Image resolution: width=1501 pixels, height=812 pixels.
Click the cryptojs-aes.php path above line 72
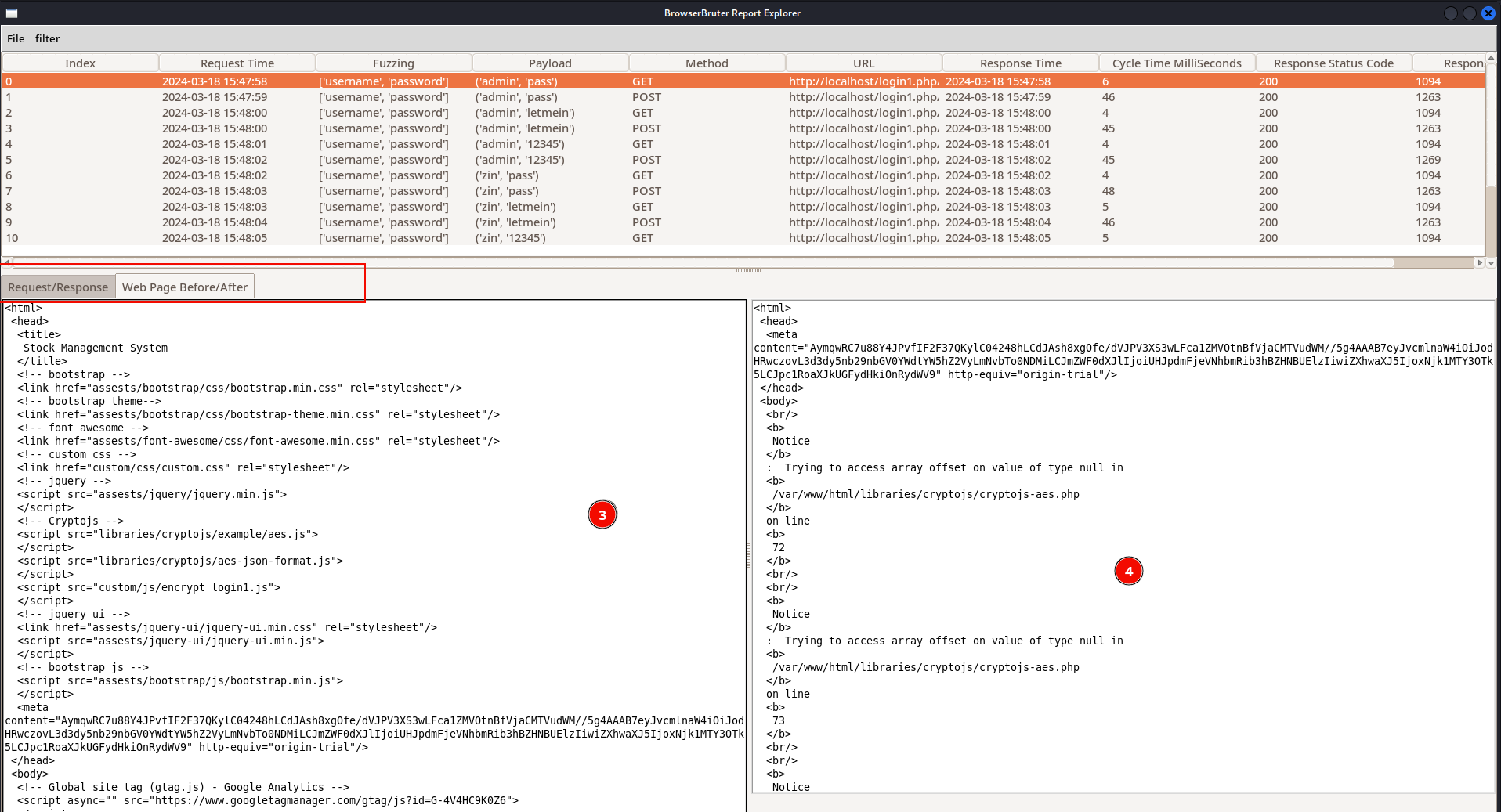(x=926, y=494)
